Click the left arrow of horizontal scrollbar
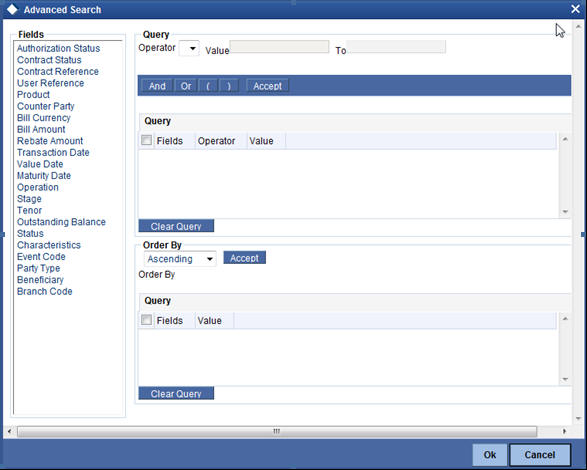587x470 pixels. 9,431
